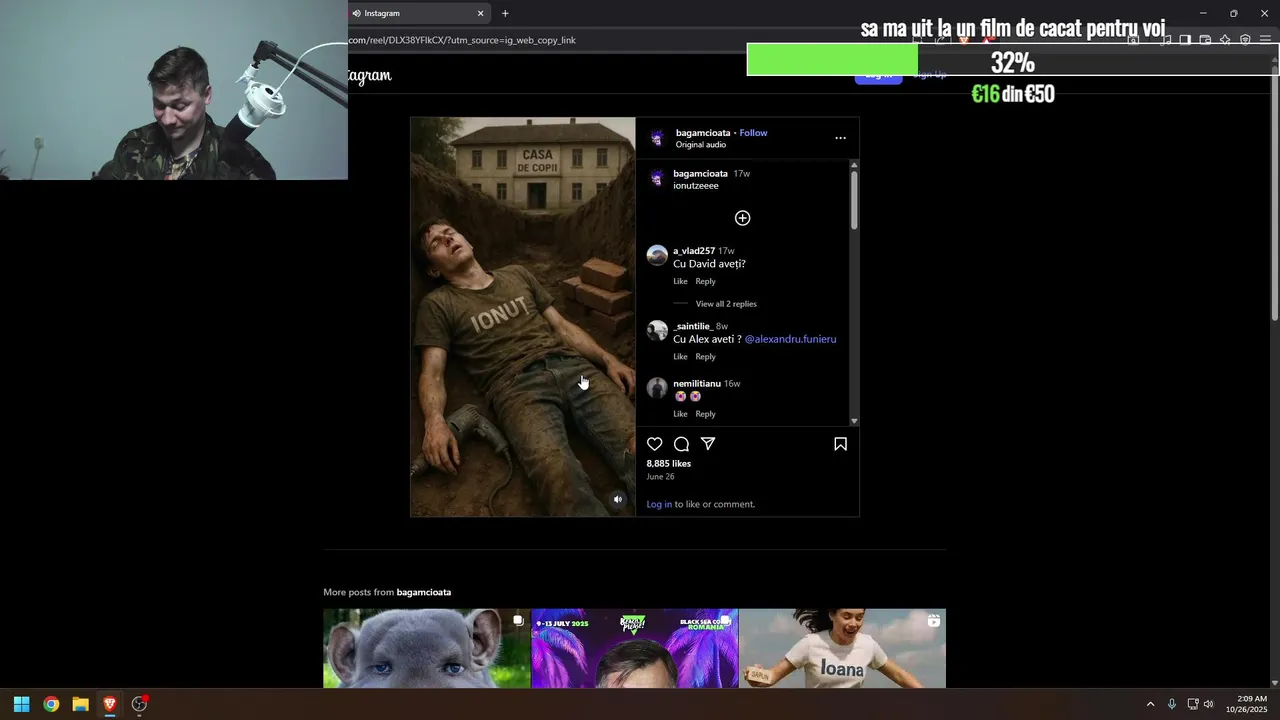Reply to nemilitianu's comment
This screenshot has width=1280, height=720.
[705, 414]
